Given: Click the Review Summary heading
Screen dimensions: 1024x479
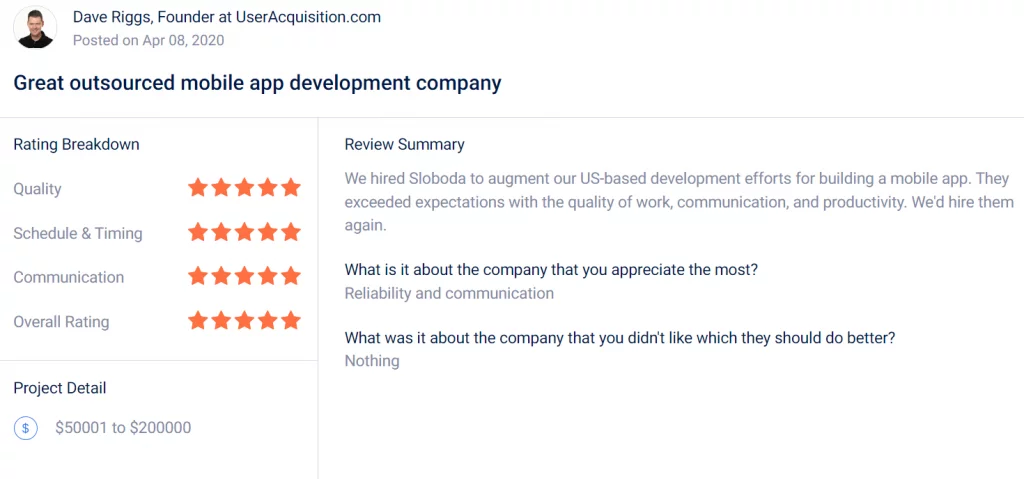Looking at the screenshot, I should pos(404,144).
